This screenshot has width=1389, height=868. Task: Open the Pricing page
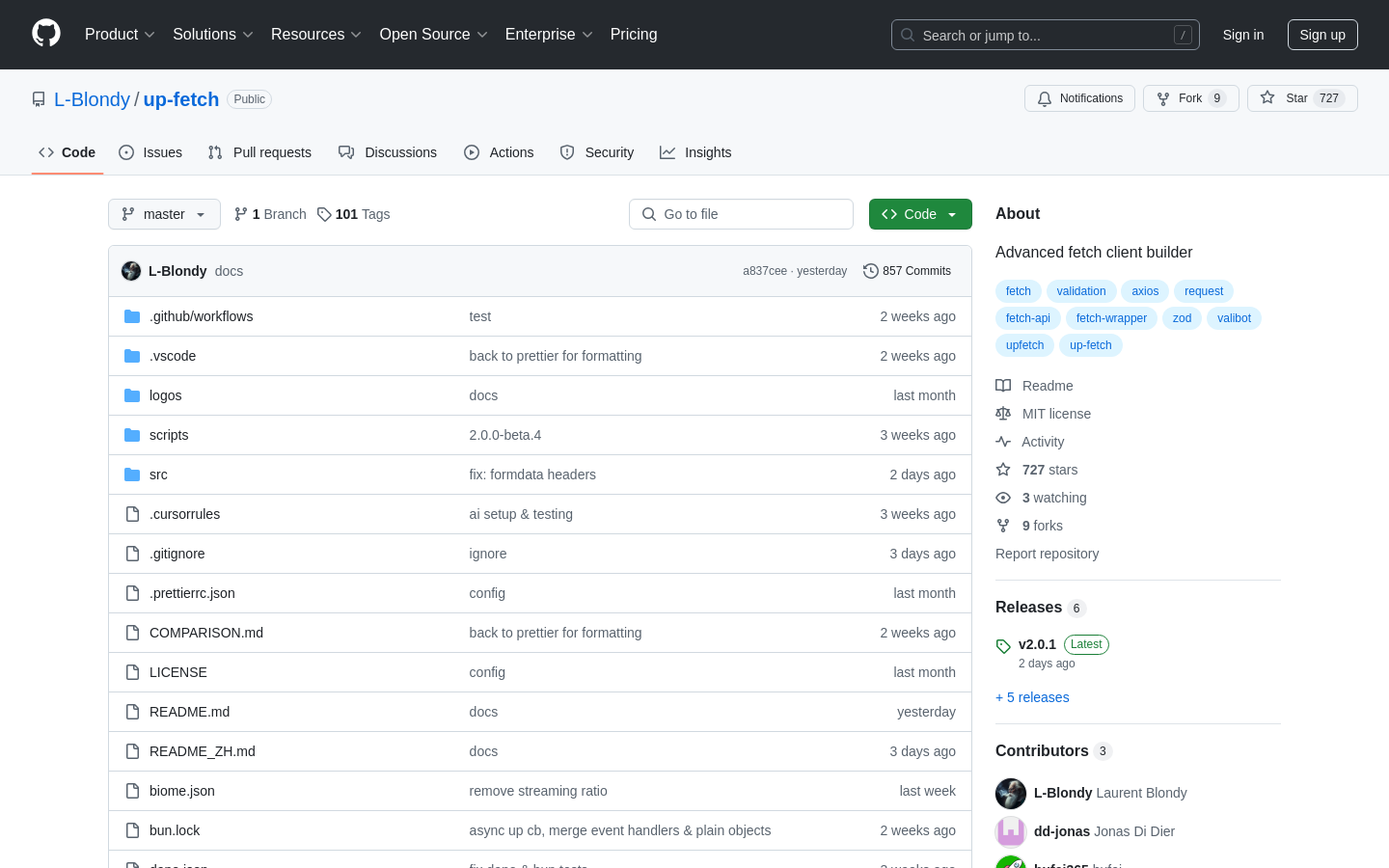[634, 34]
